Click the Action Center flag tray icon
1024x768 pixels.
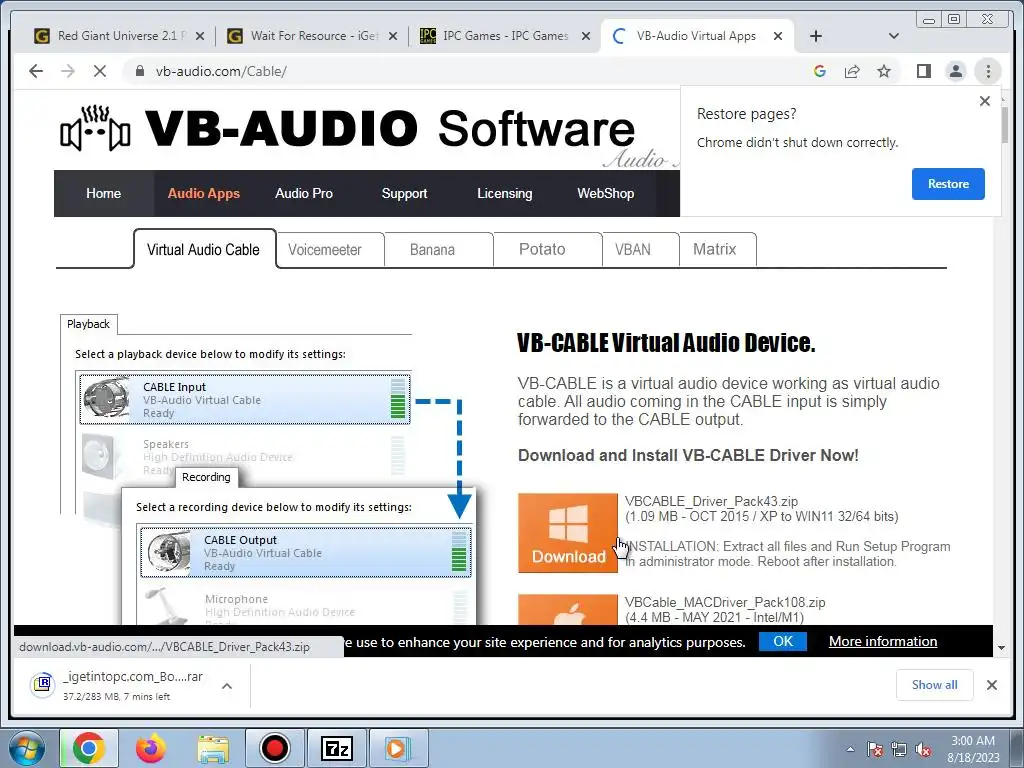(875, 750)
